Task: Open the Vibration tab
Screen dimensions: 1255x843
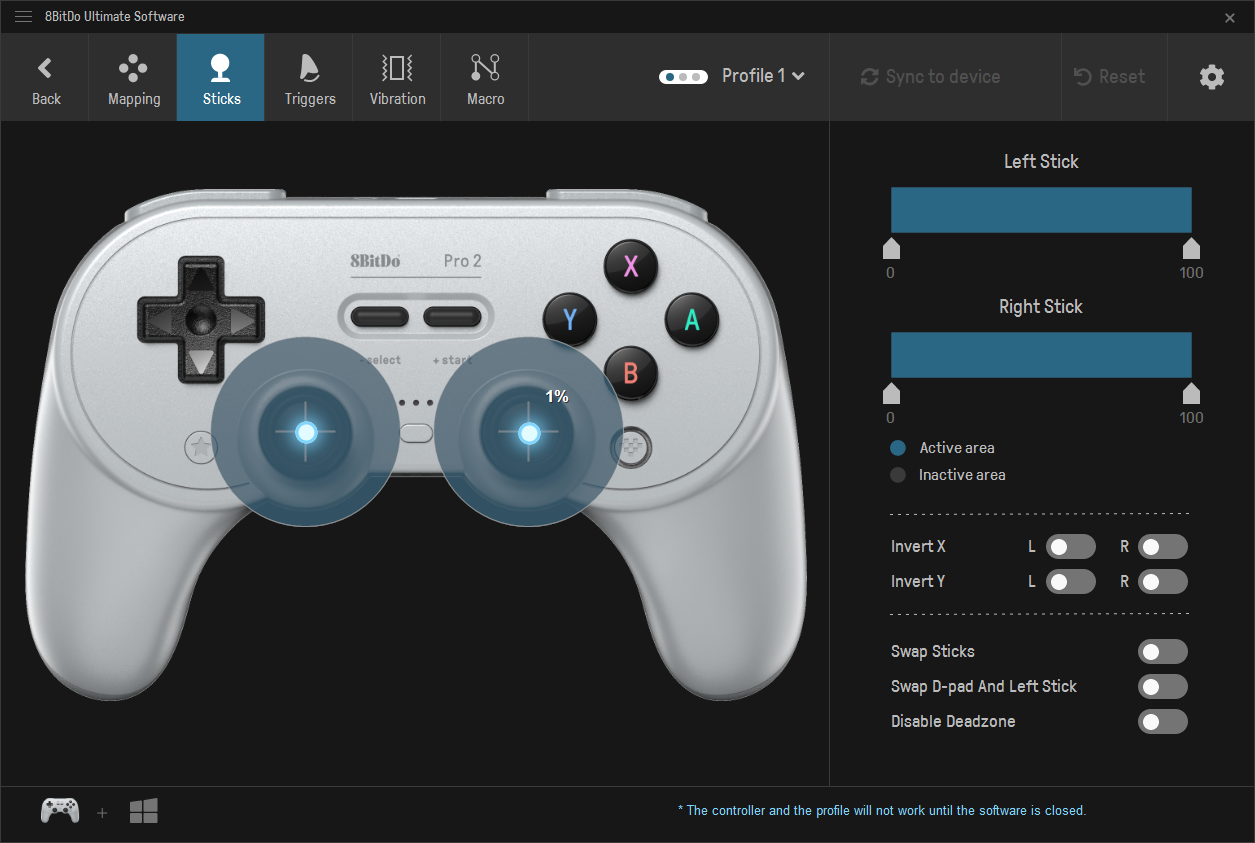Action: click(x=397, y=78)
